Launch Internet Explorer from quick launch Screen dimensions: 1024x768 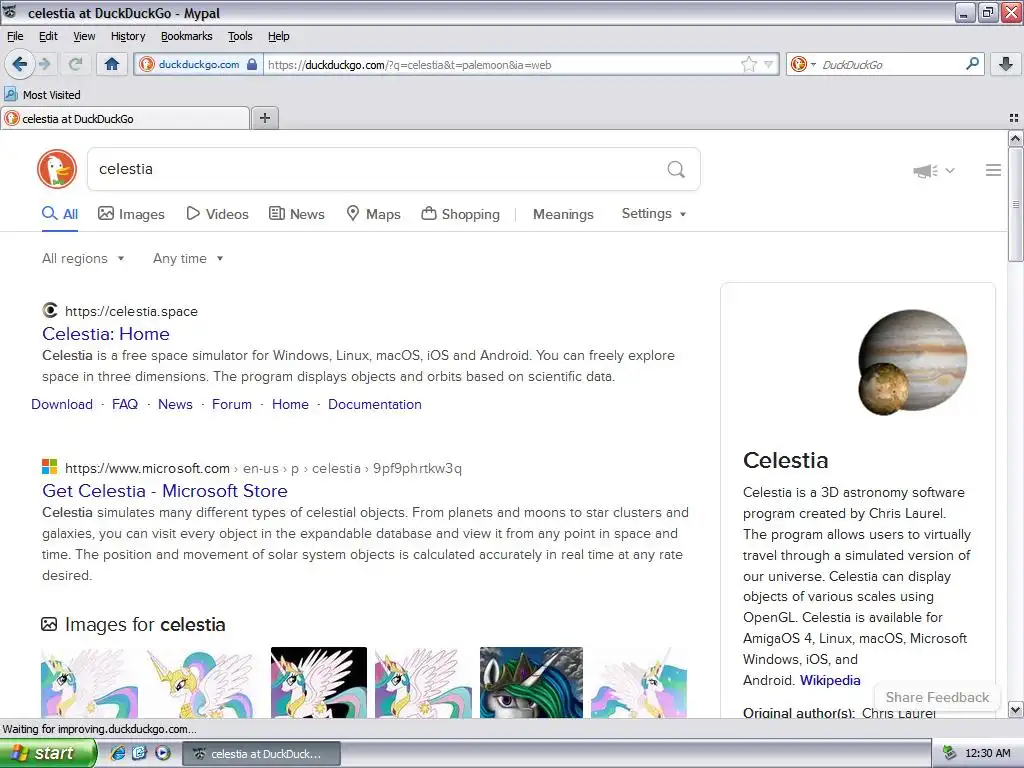[118, 753]
